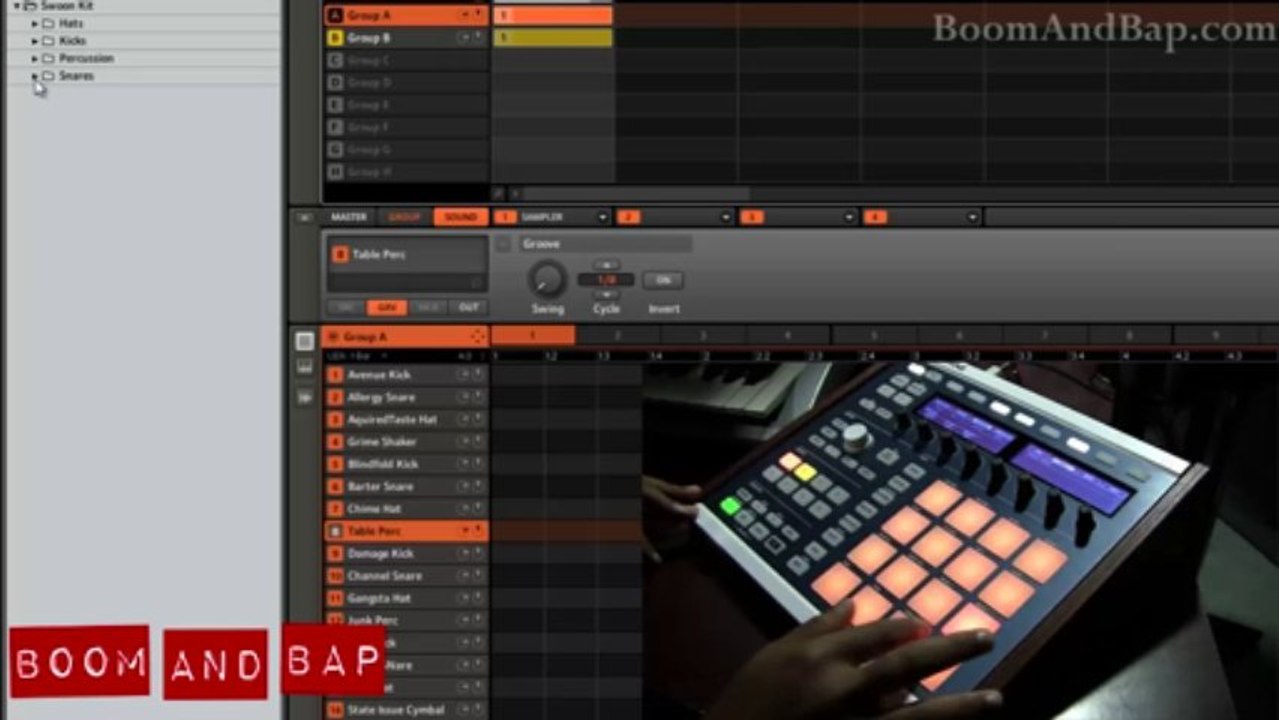Click the Cycle 1/8 value field
Image resolution: width=1279 pixels, height=720 pixels.
(x=606, y=280)
